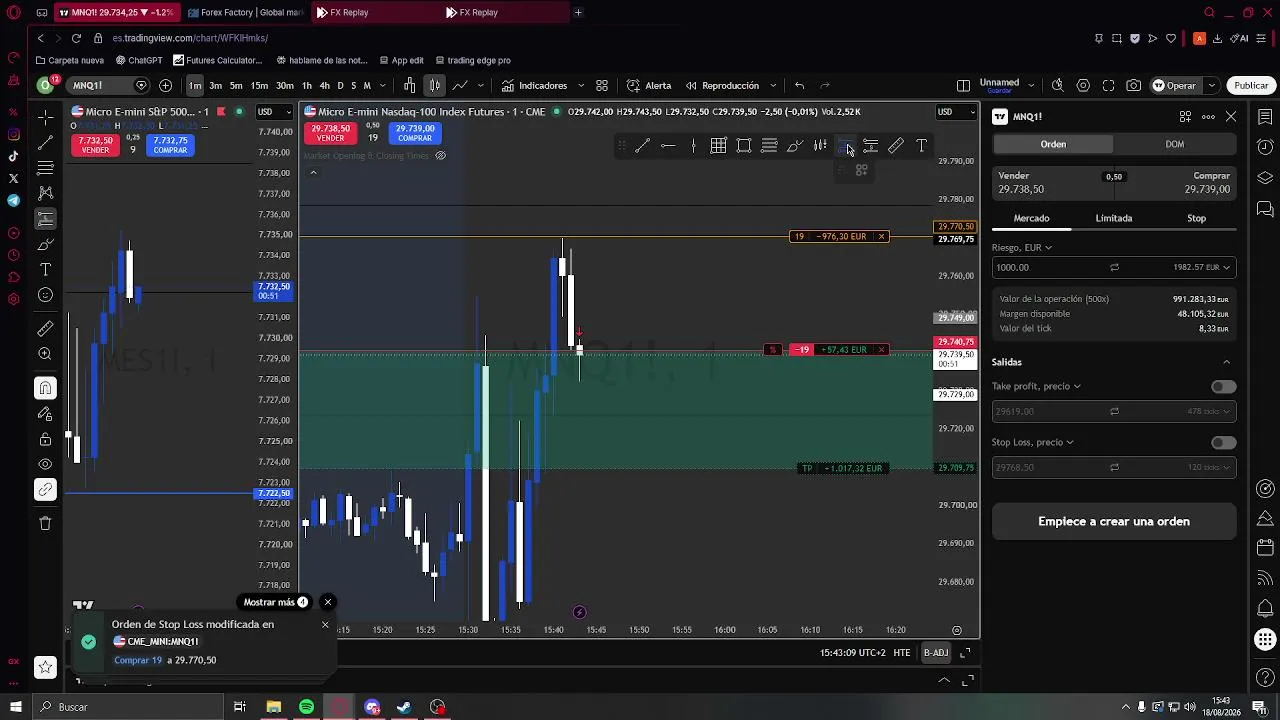
Task: Select the candles chart type icon
Action: [x=434, y=86]
